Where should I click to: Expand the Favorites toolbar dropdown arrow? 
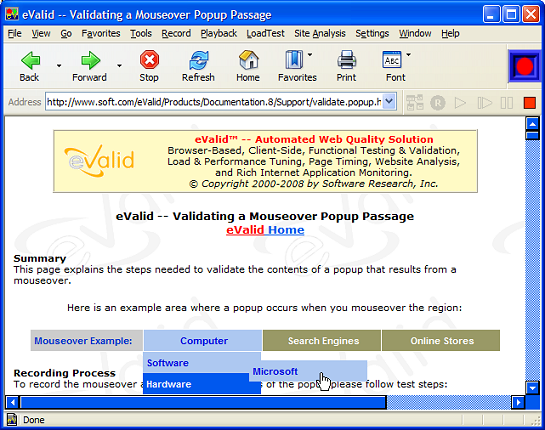pos(310,55)
